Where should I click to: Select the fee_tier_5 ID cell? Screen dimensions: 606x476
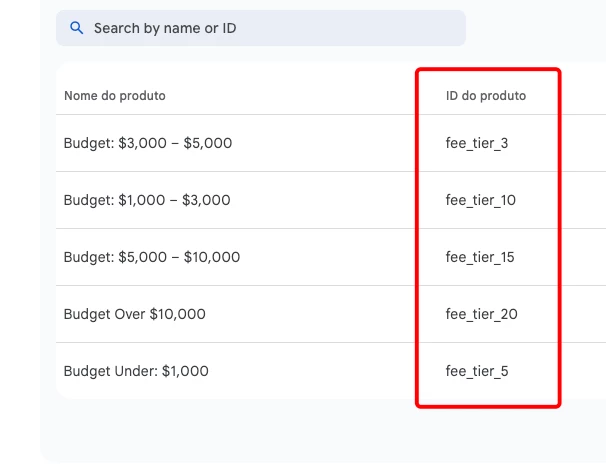(477, 371)
